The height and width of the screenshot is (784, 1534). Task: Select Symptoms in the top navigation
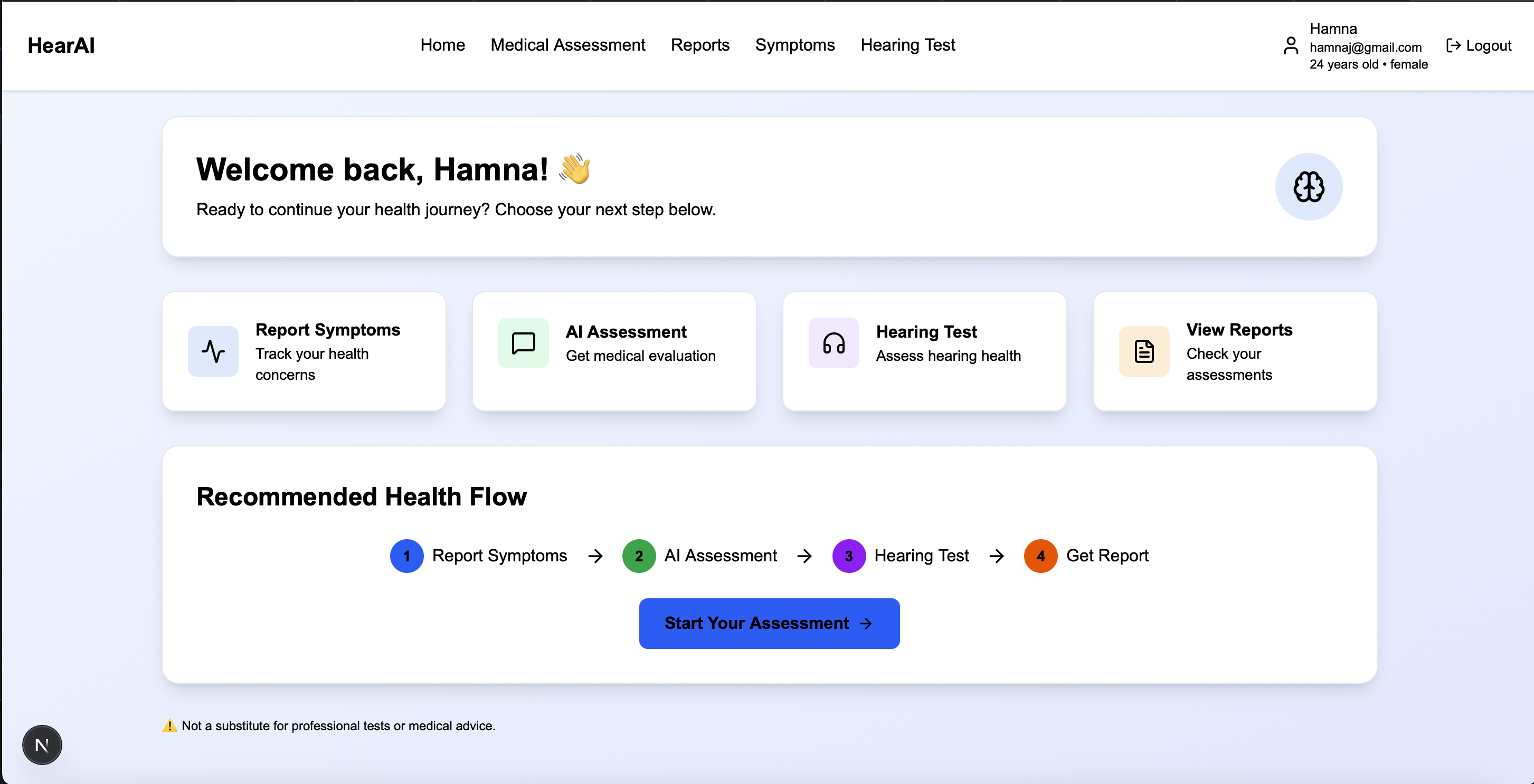794,45
